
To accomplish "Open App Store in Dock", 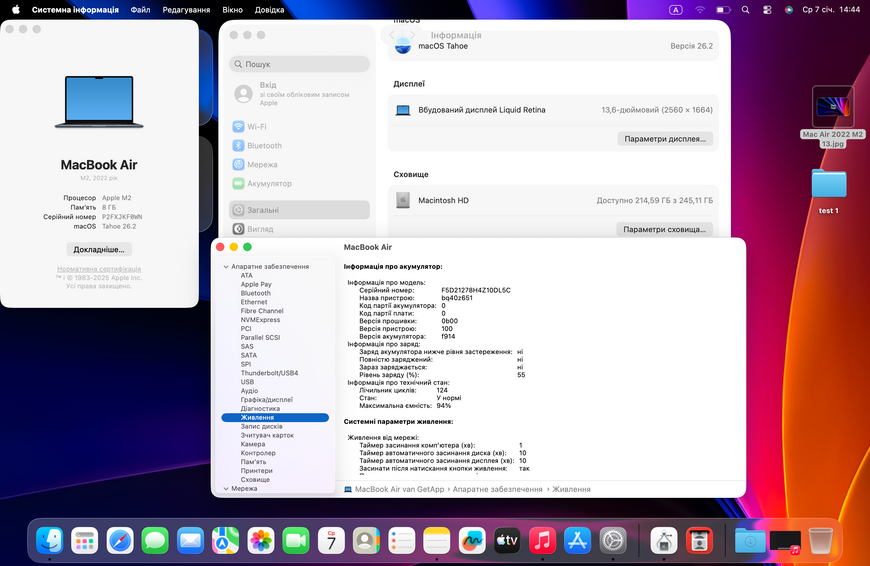I will tap(578, 540).
